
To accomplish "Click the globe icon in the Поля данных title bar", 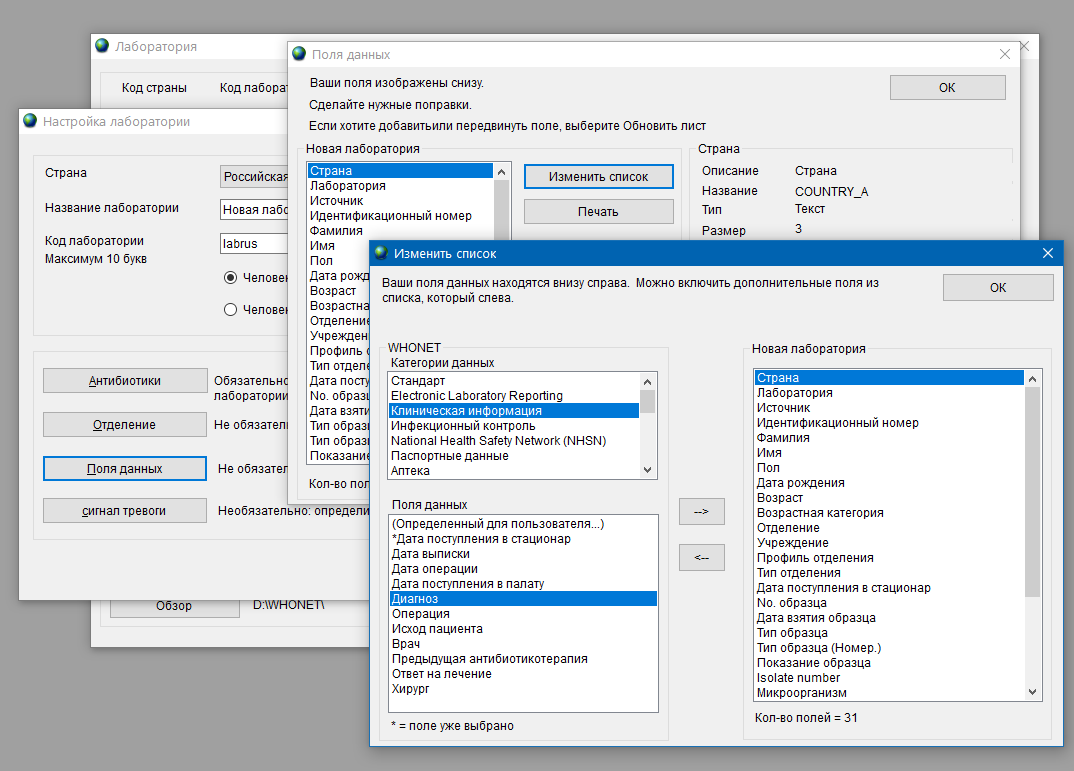I will pyautogui.click(x=299, y=54).
